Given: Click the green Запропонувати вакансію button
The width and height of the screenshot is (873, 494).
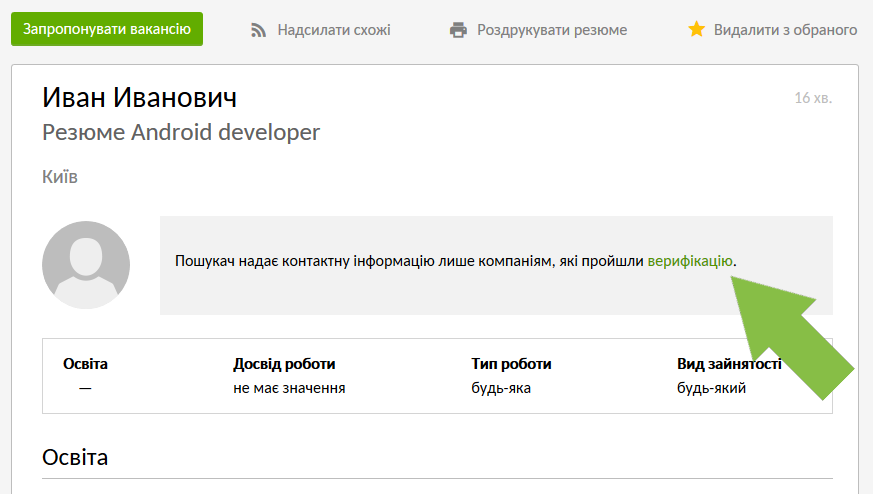Looking at the screenshot, I should pos(107,29).
